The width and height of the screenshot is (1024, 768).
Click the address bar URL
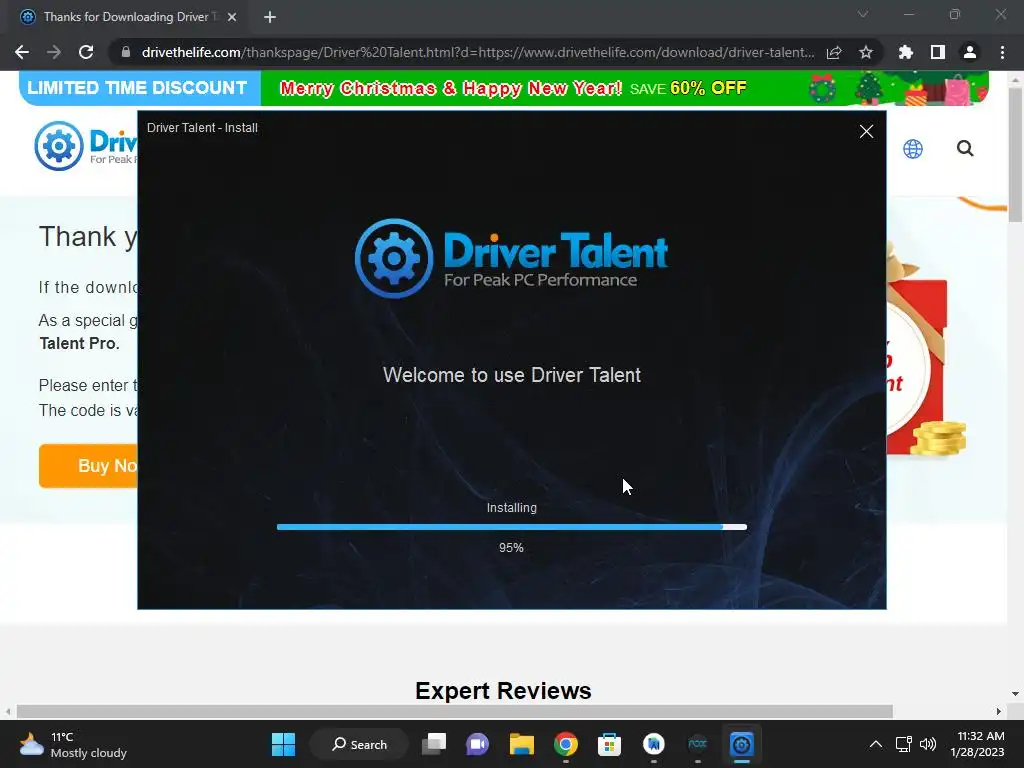477,52
